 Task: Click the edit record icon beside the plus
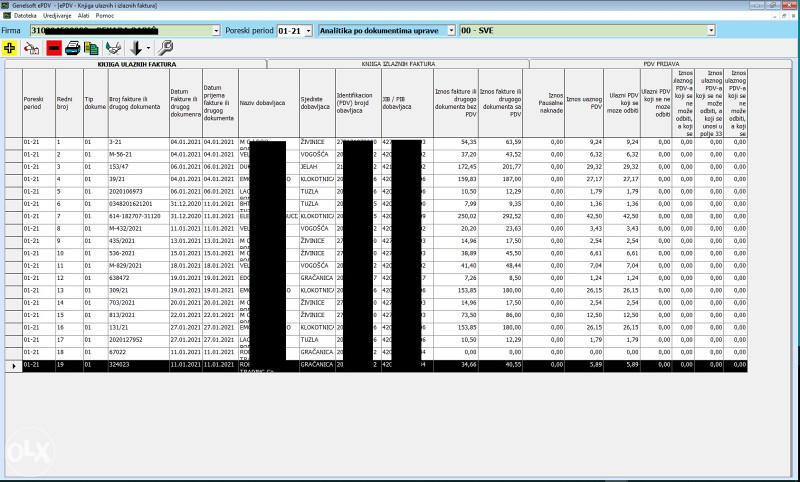pos(31,47)
